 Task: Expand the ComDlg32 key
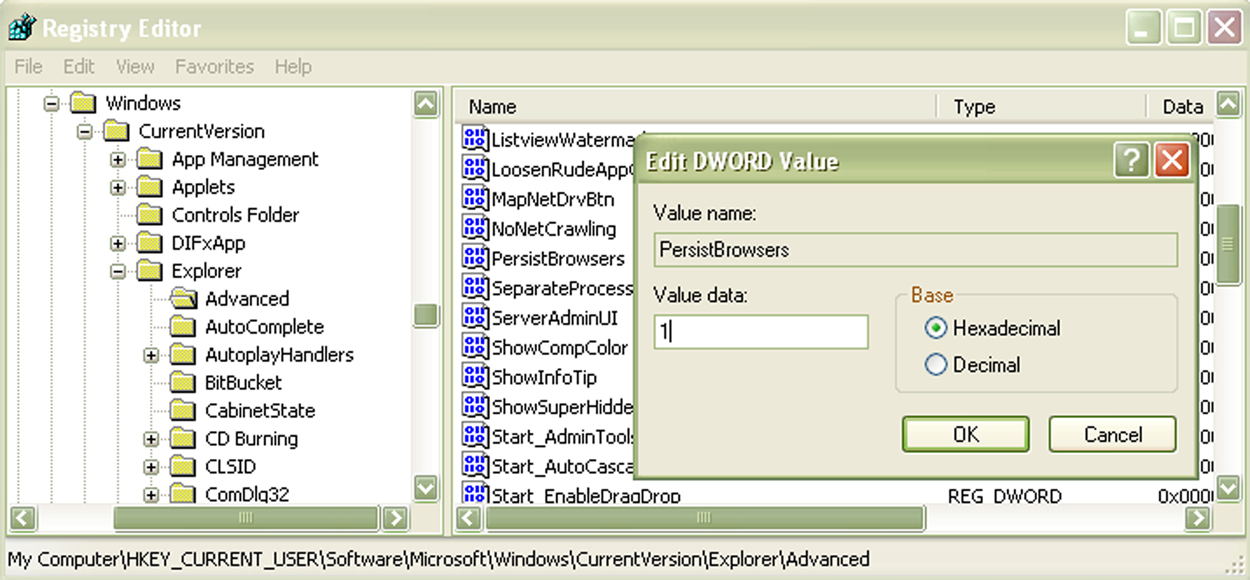[151, 495]
